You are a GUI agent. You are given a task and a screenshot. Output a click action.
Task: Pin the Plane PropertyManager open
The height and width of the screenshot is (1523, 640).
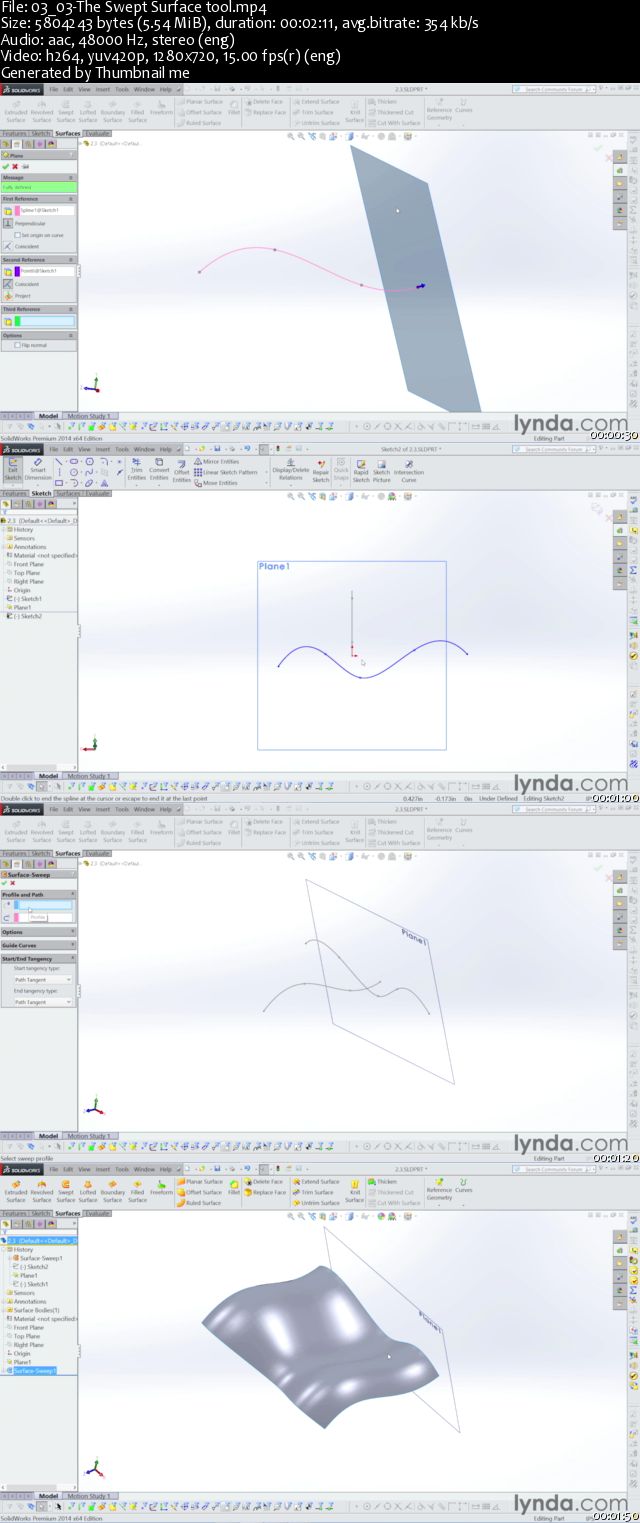coord(25,167)
